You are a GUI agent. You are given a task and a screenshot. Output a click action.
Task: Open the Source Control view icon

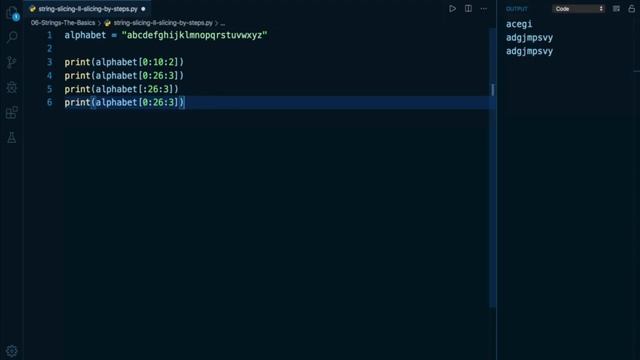point(12,62)
